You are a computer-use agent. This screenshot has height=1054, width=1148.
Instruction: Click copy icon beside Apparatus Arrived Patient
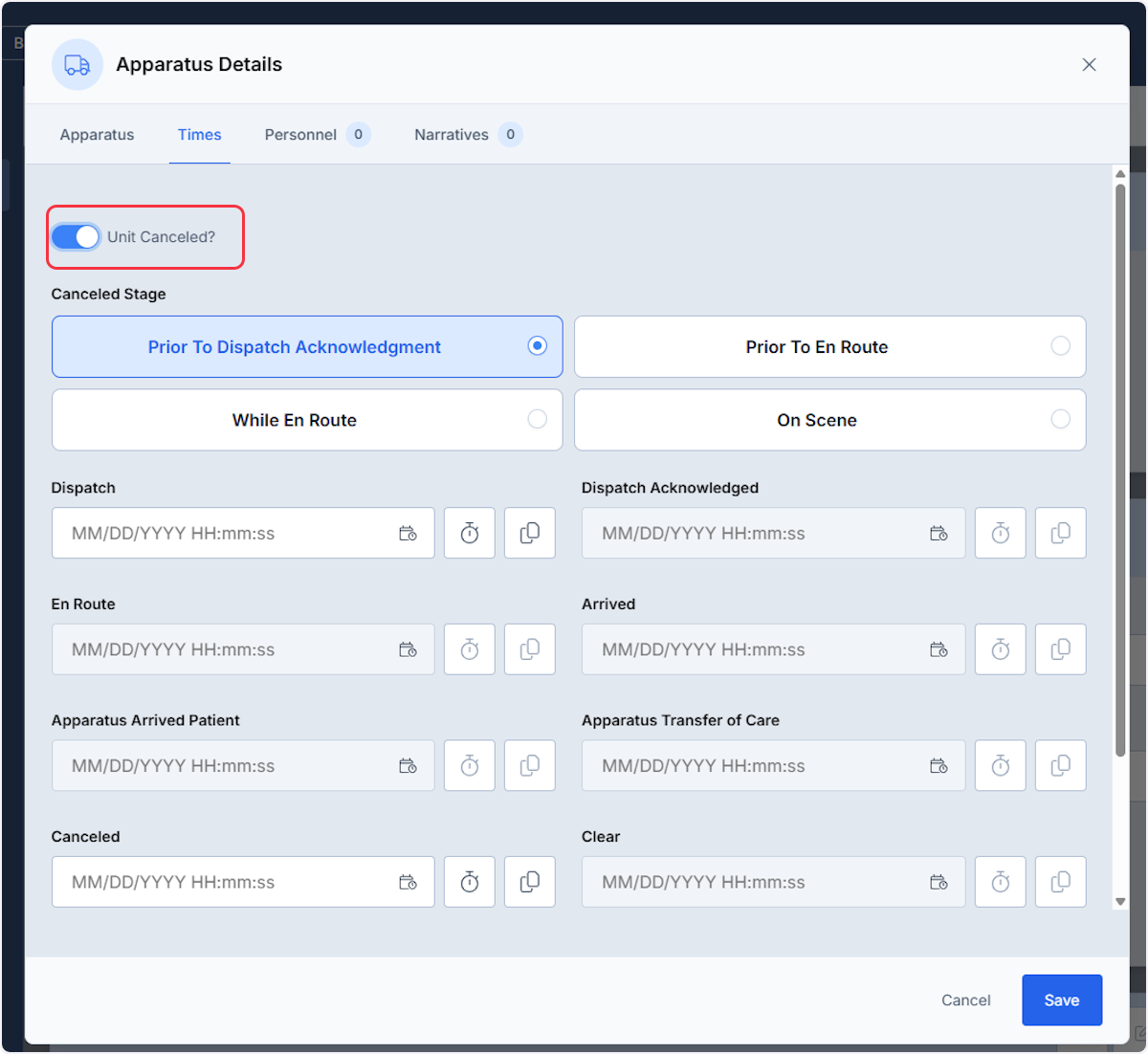530,765
